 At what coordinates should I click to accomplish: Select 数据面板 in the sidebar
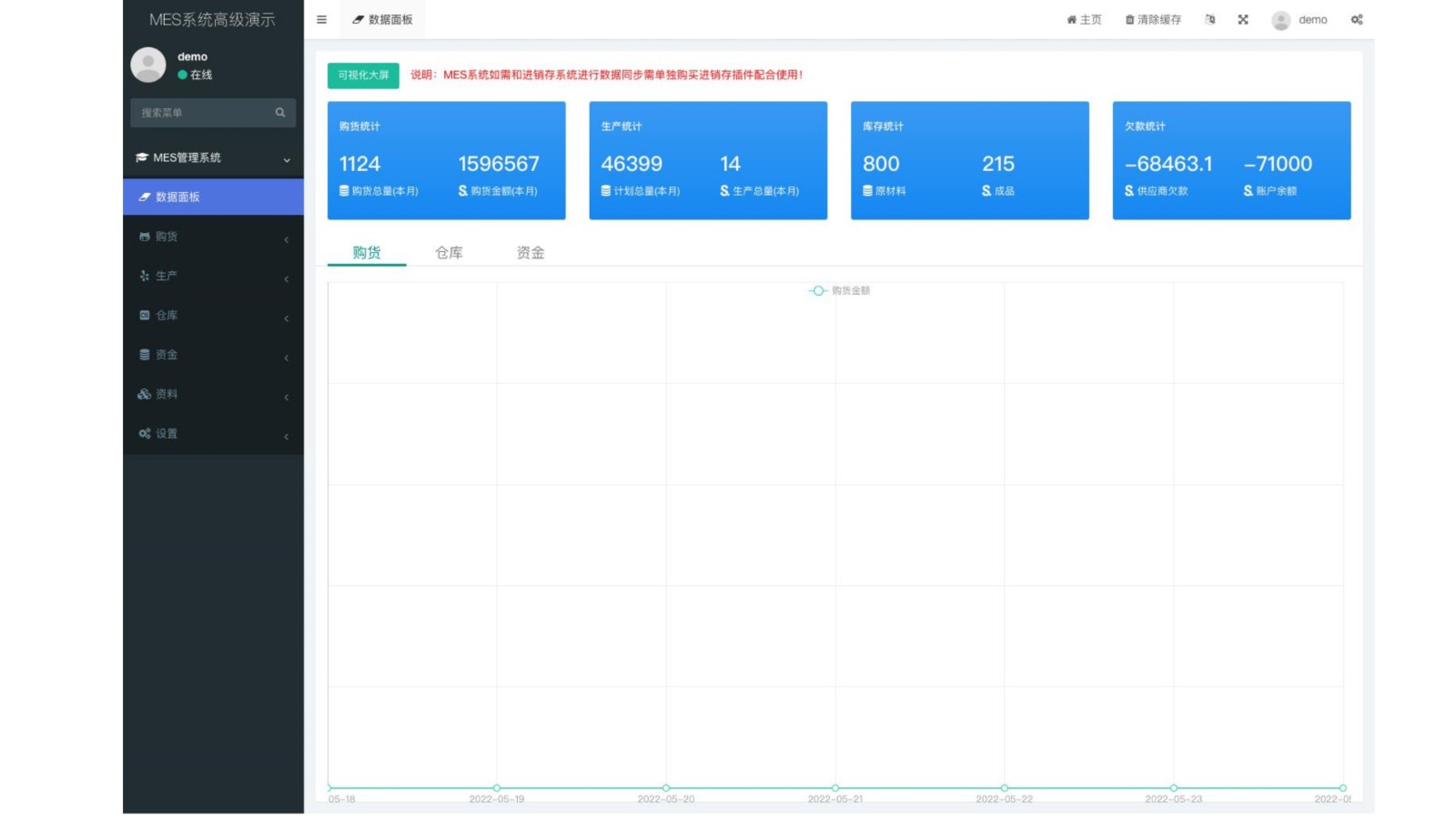[213, 197]
